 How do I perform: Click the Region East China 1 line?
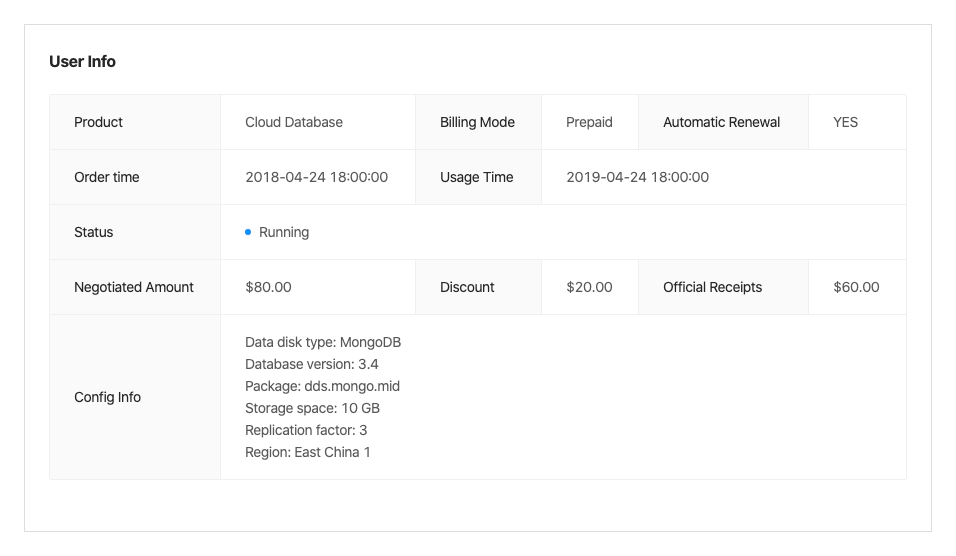[308, 452]
